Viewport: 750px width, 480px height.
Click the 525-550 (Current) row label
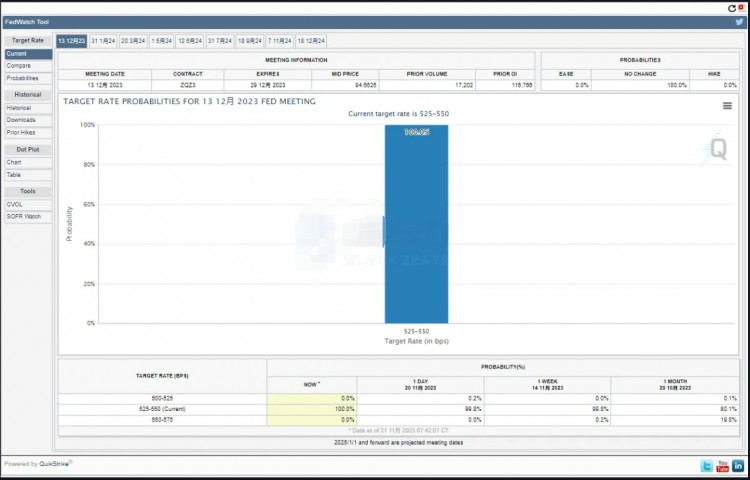pos(162,409)
